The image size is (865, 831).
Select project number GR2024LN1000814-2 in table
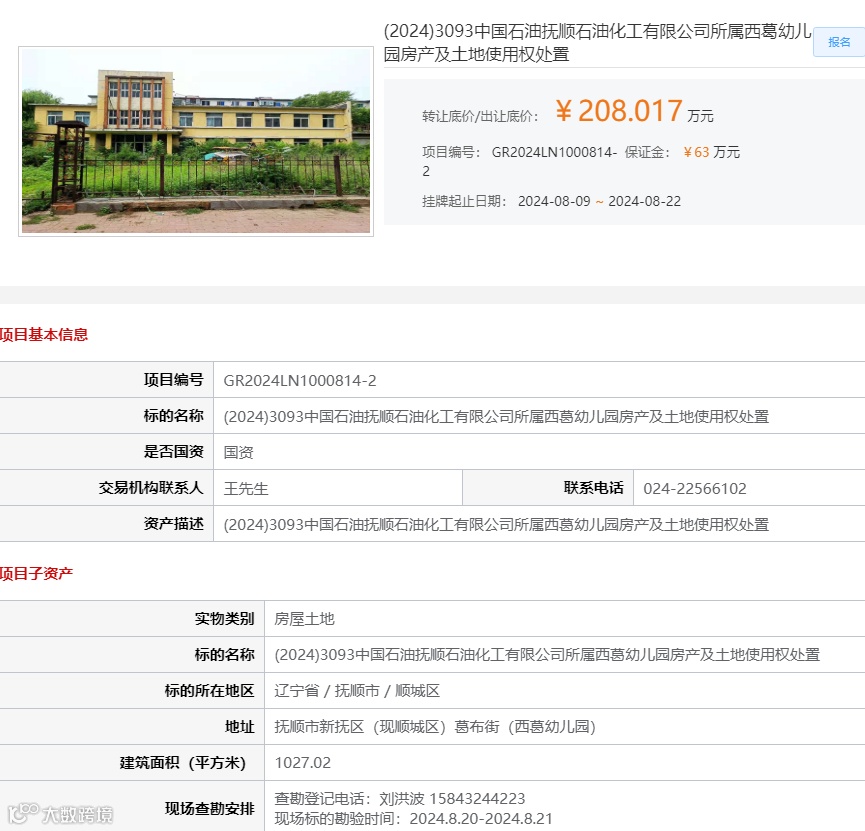coord(300,381)
